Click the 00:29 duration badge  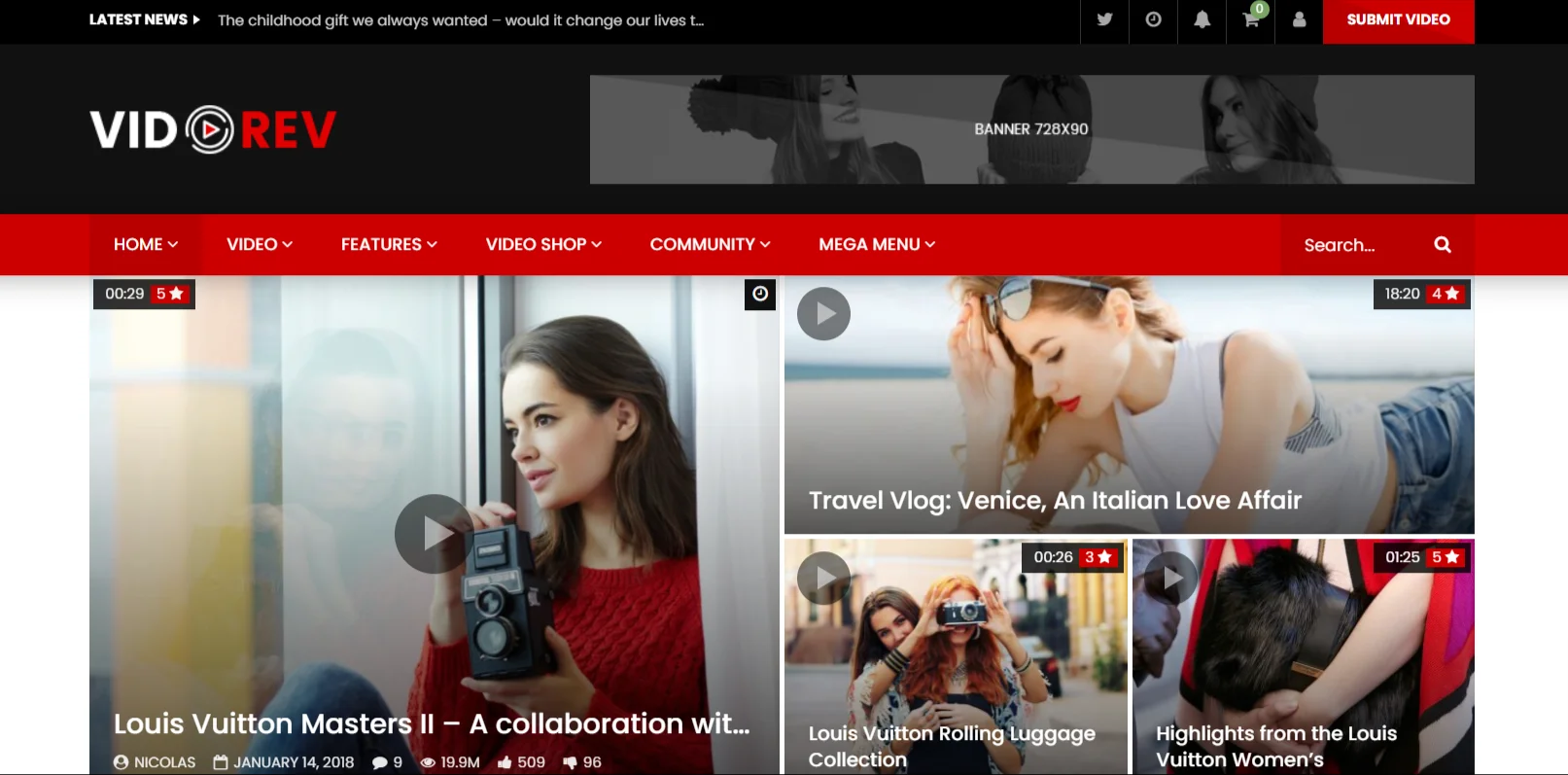click(124, 294)
